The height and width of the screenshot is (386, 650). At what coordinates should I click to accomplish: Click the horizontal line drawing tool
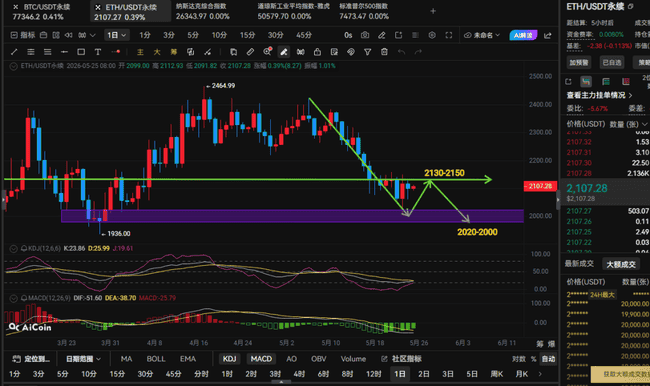click(x=64, y=52)
